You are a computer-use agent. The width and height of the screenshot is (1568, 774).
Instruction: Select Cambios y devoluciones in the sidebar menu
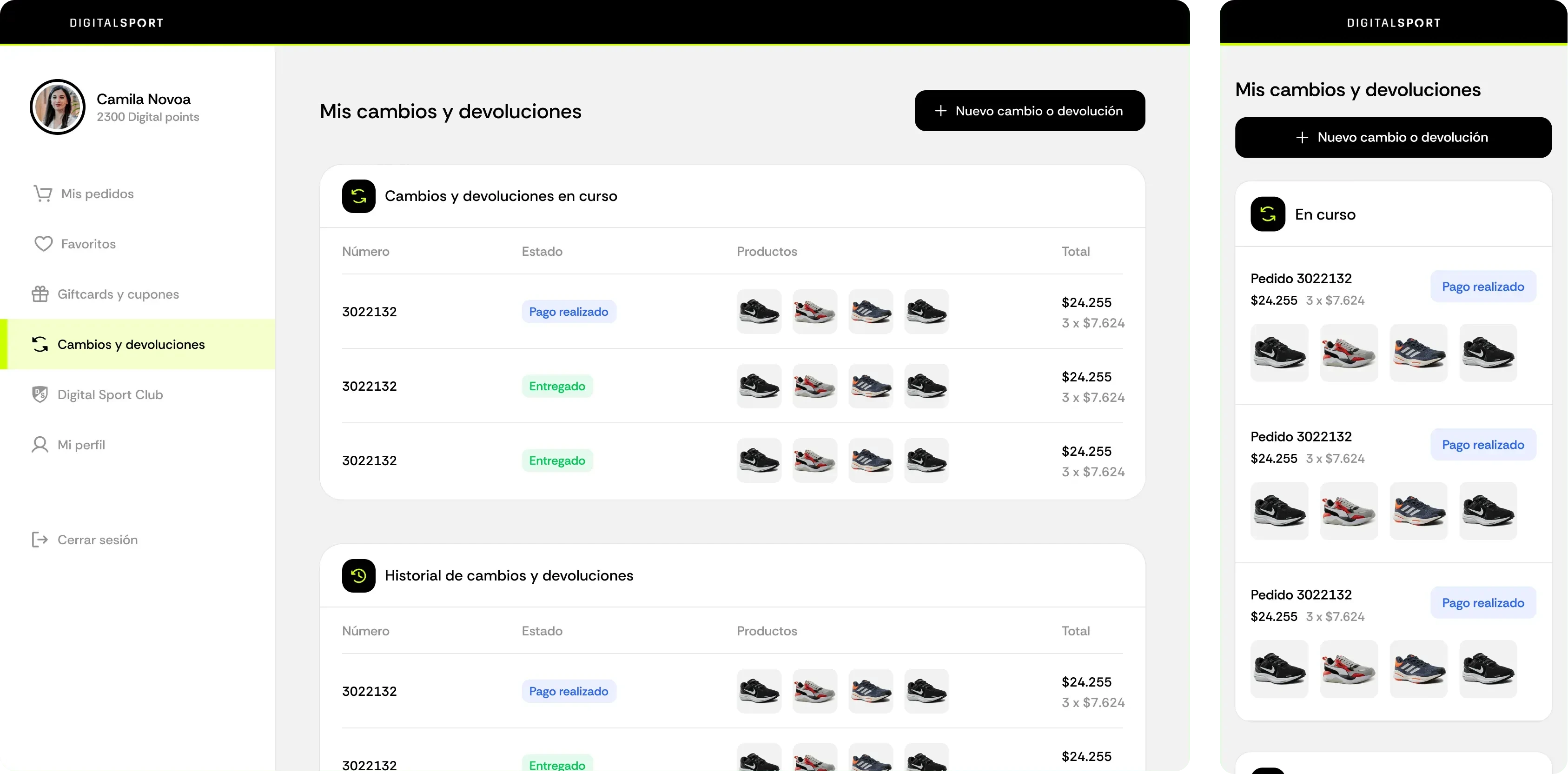tap(131, 345)
